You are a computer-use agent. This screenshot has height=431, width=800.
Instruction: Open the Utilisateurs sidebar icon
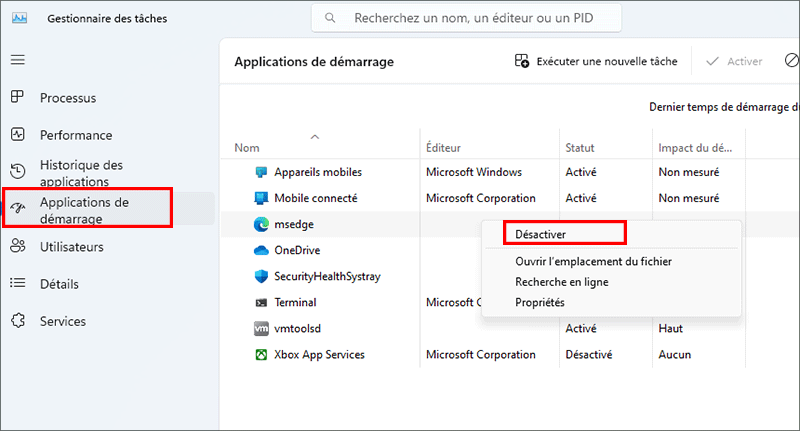pos(17,246)
